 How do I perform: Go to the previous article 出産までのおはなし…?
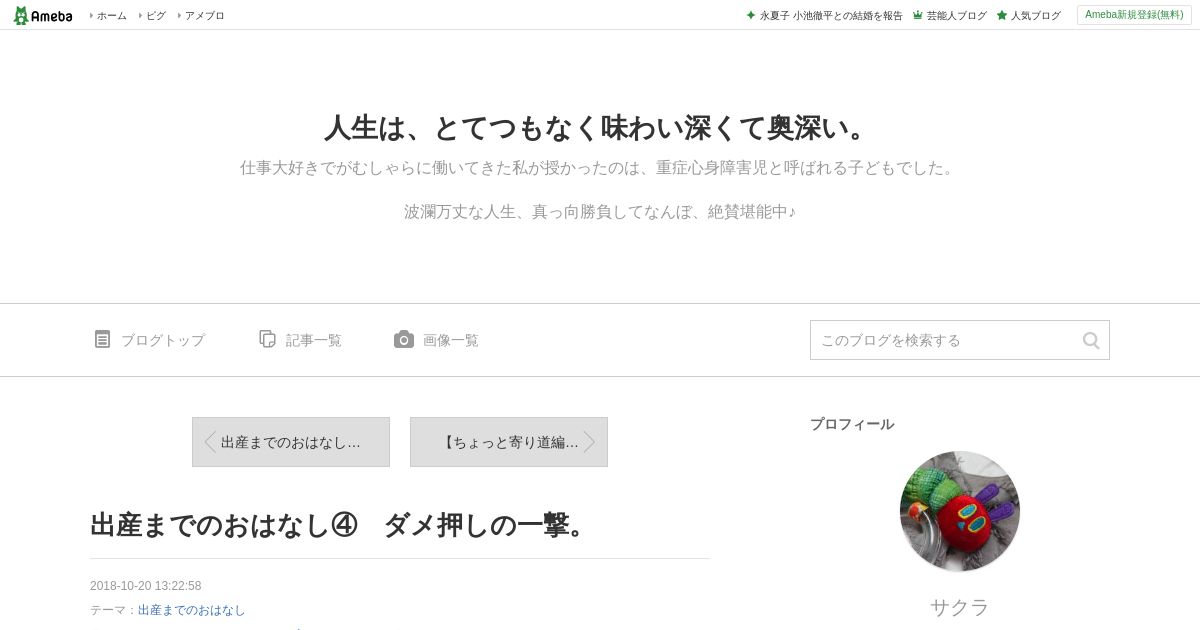291,442
